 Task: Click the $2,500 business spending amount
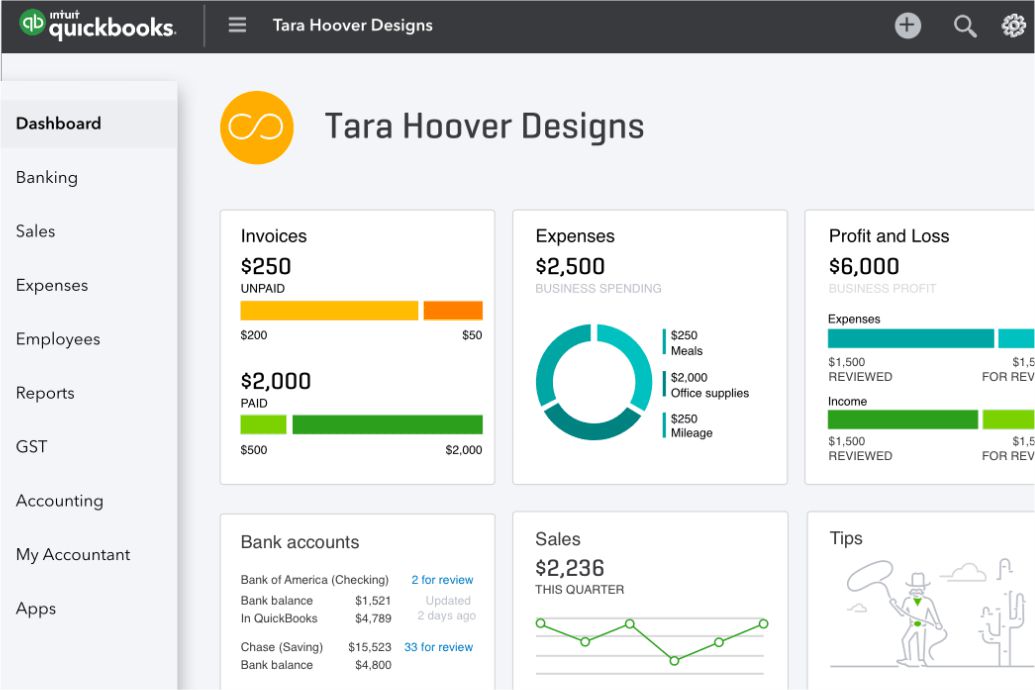tap(570, 266)
